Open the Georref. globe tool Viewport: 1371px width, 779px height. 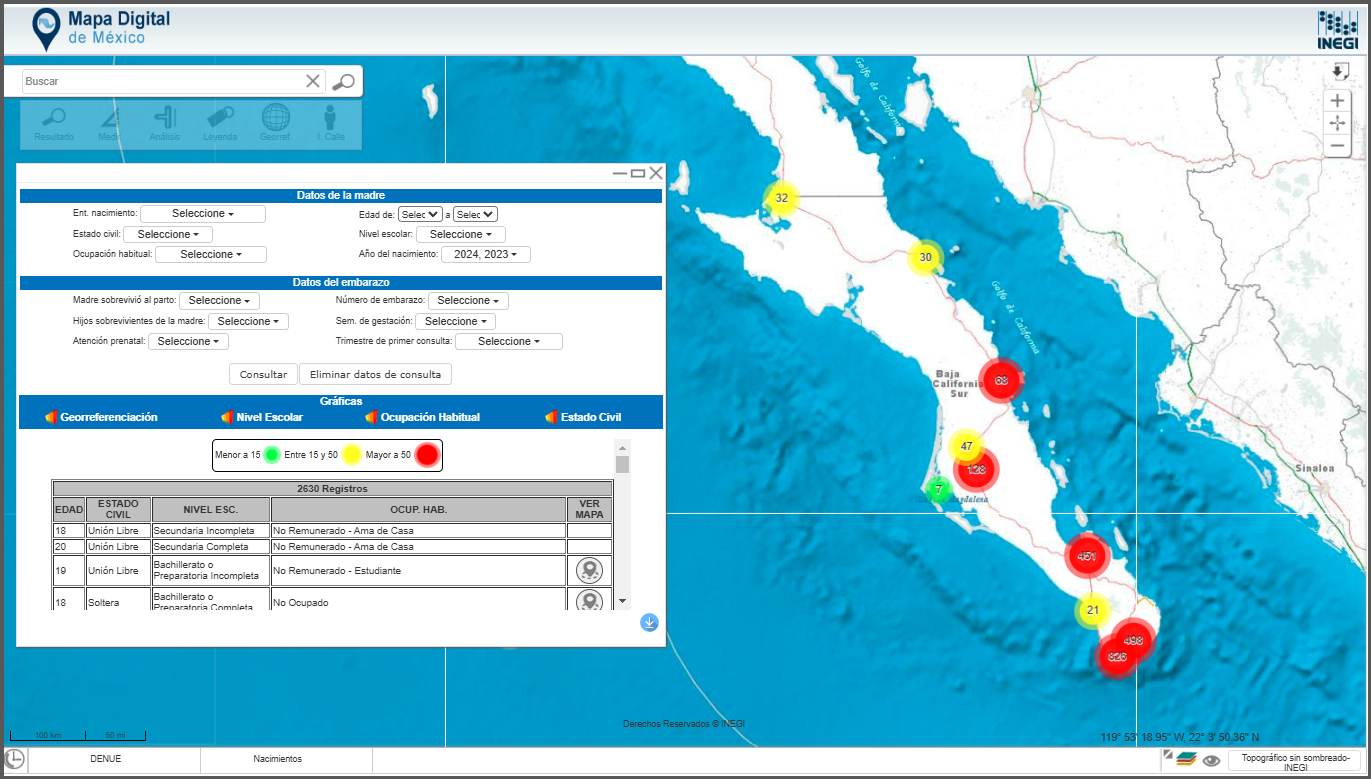point(275,123)
